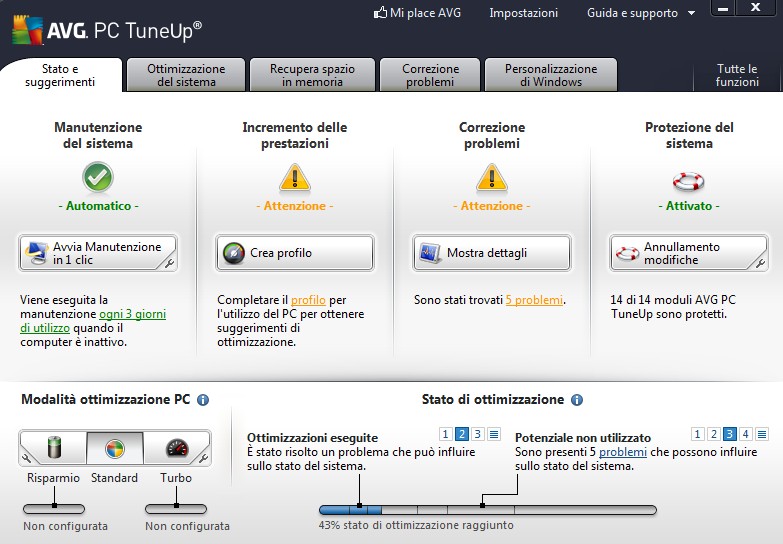Open wrench settings for Turbo mode

[x=203, y=457]
